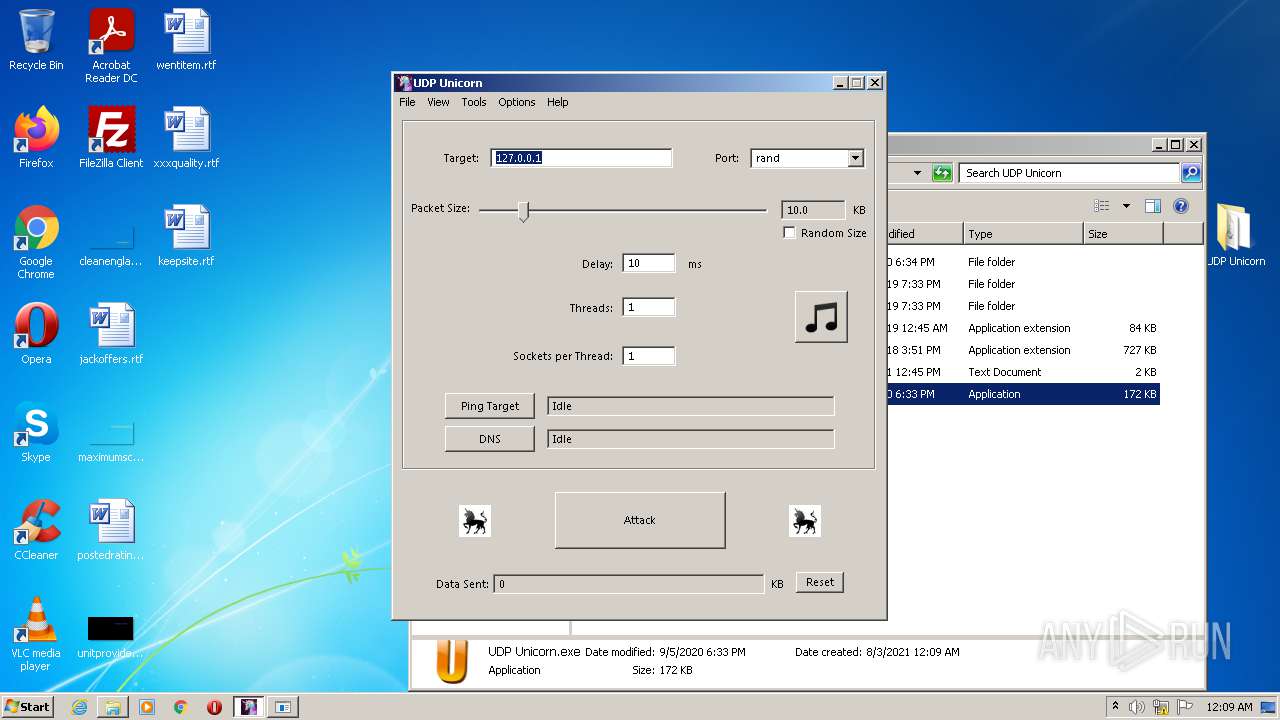Viewport: 1280px width, 720px height.
Task: Open Recycle Bin desktop icon
Action: [36, 40]
